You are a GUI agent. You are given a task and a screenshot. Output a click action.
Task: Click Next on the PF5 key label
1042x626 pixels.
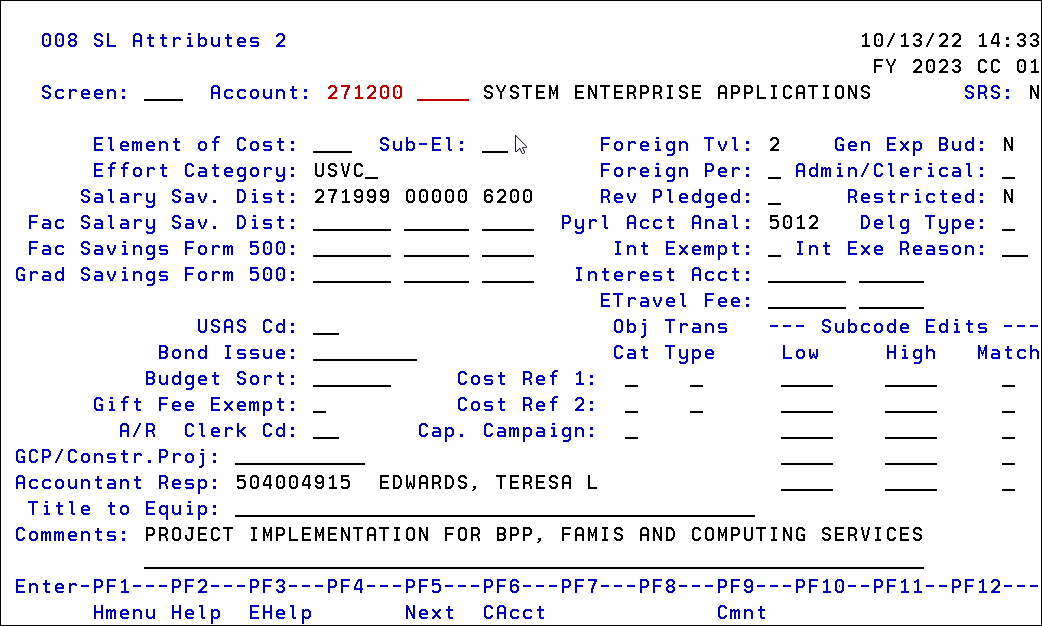pos(430,613)
